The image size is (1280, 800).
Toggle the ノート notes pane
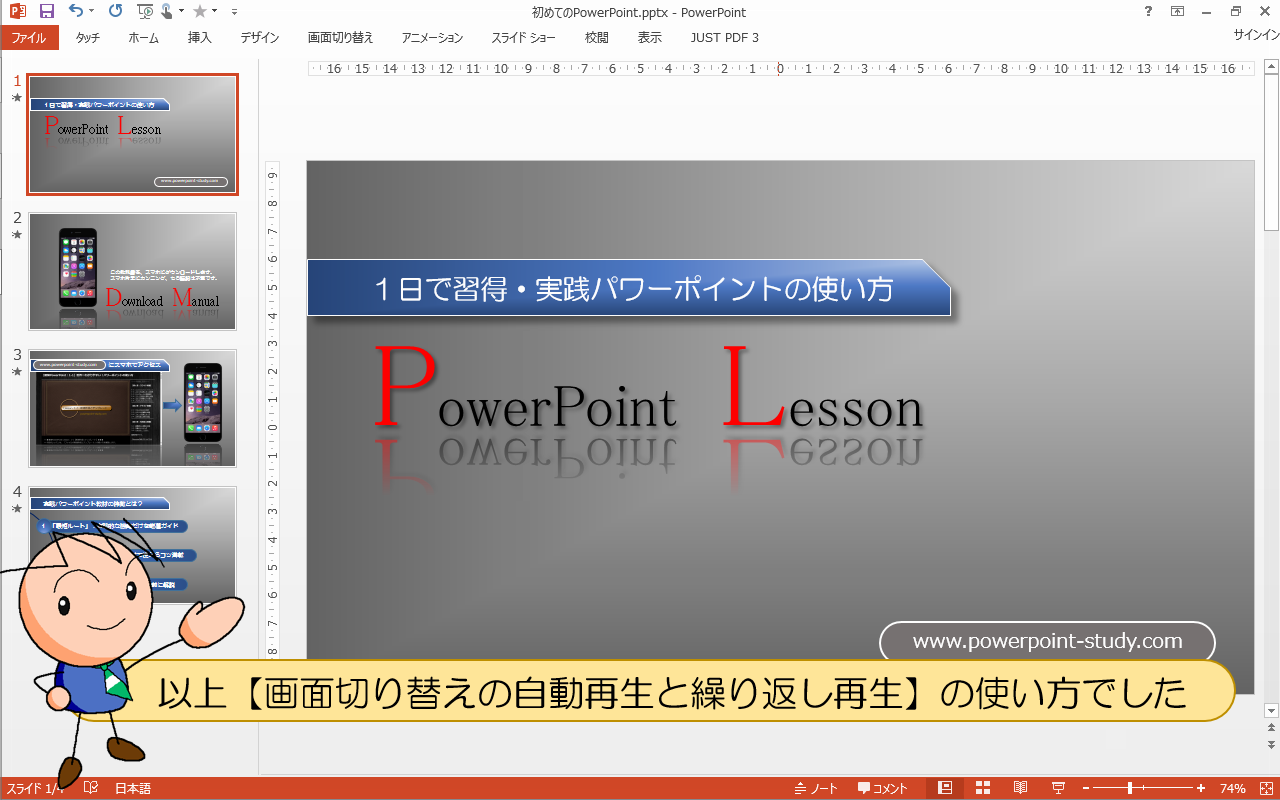click(x=816, y=788)
